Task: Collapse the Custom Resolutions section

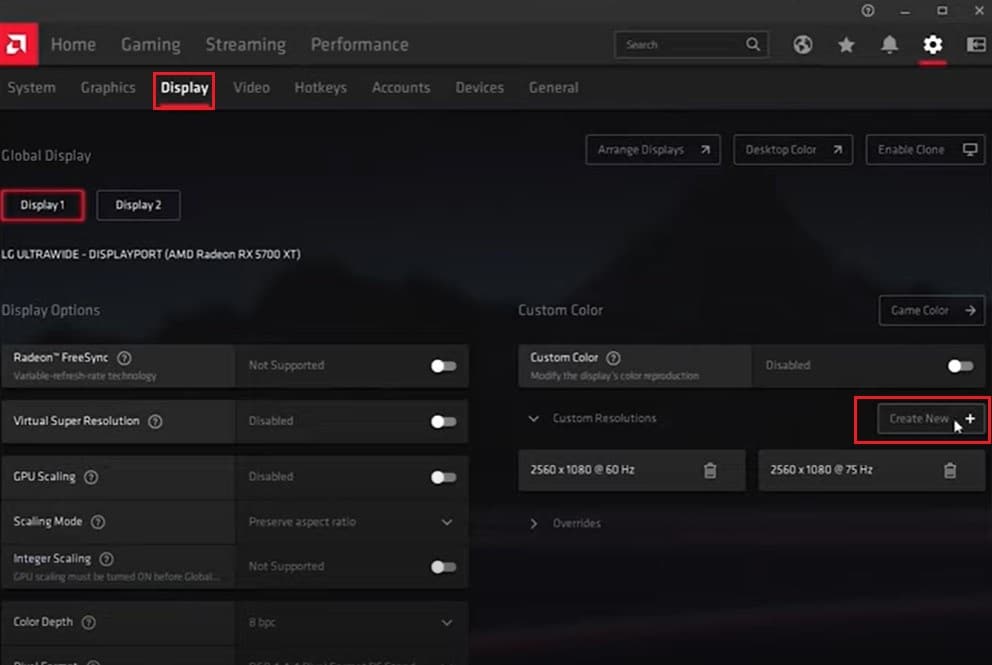Action: click(x=533, y=418)
